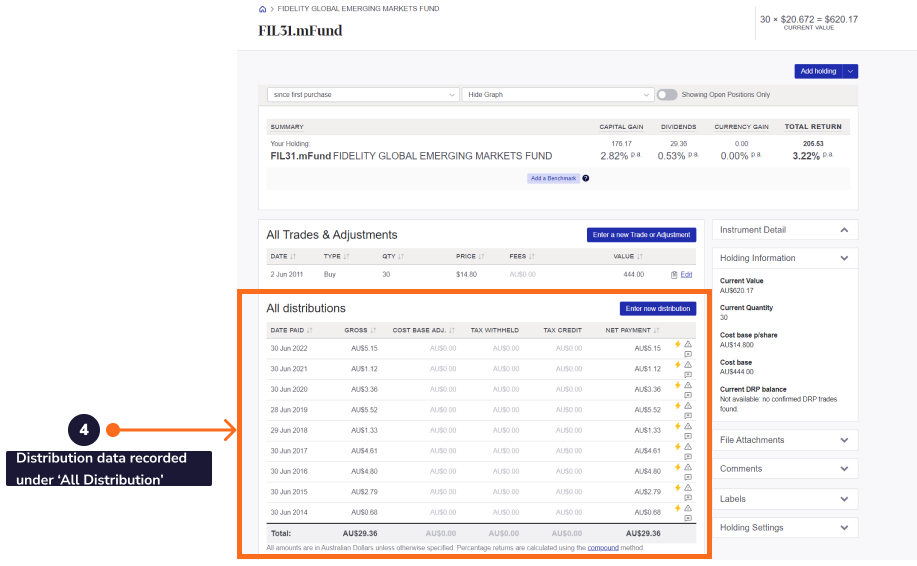Click 'Cost base p/share' label
Screen dimensions: 917x566
[749, 335]
